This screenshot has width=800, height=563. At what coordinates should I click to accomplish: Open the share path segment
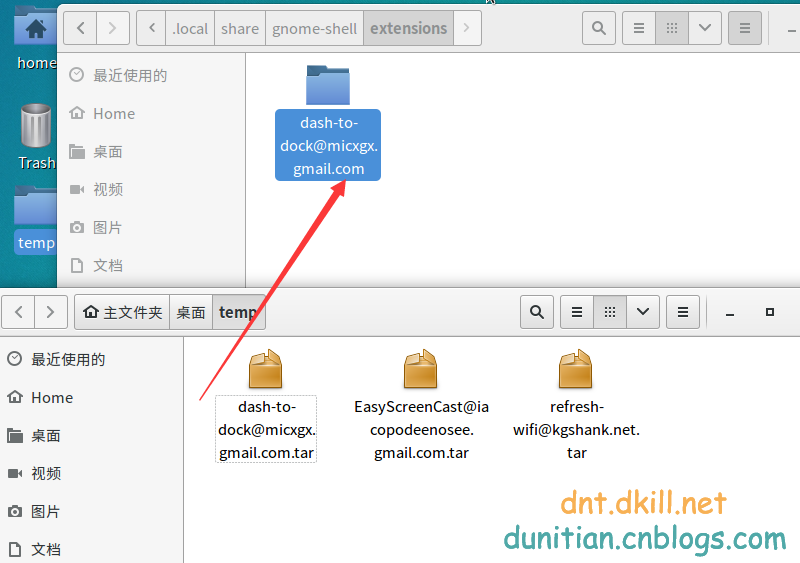point(240,28)
